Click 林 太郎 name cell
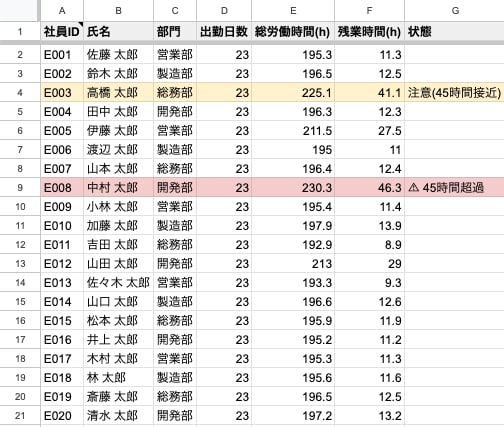 118,377
